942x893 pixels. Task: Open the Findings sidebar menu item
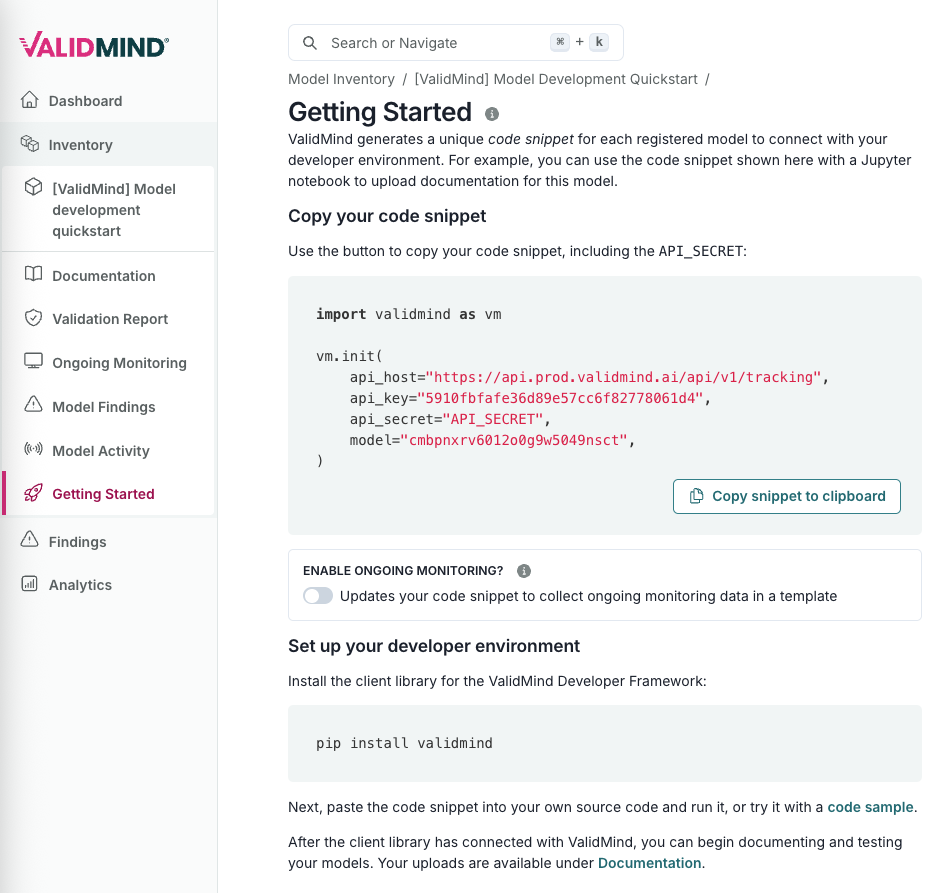pyautogui.click(x=77, y=542)
